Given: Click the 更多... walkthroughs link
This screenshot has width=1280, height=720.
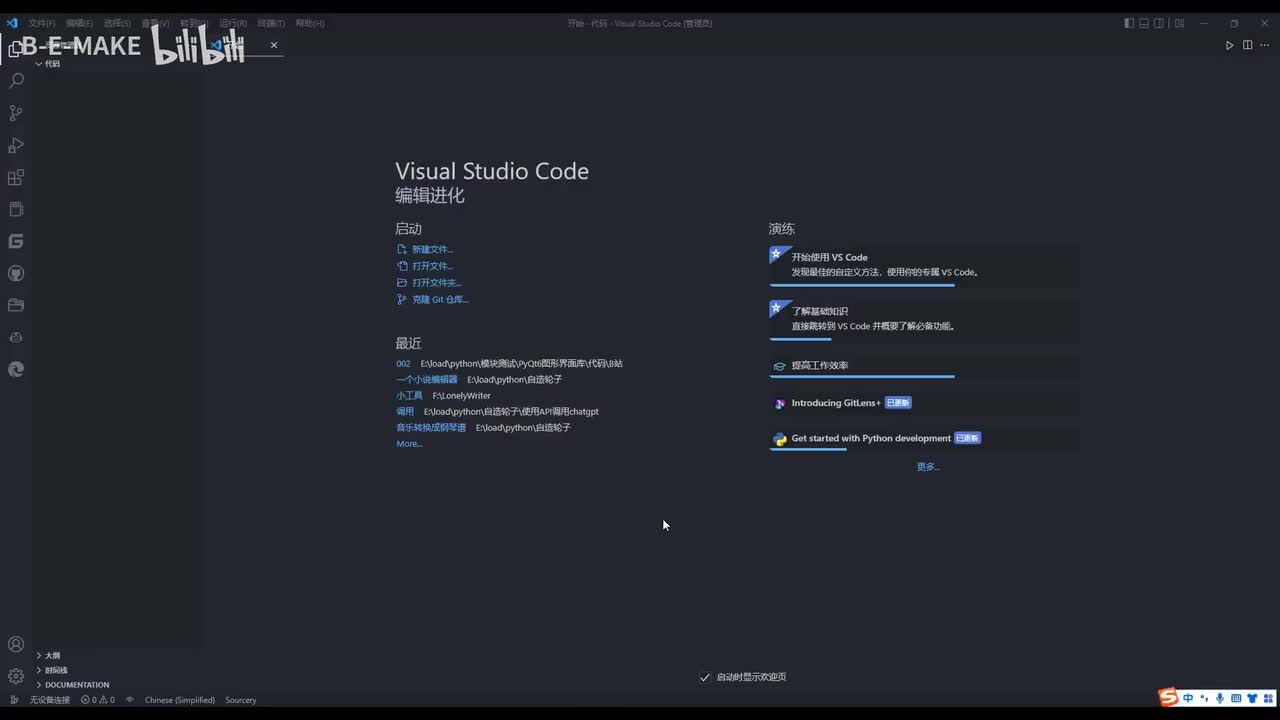Looking at the screenshot, I should click(928, 467).
